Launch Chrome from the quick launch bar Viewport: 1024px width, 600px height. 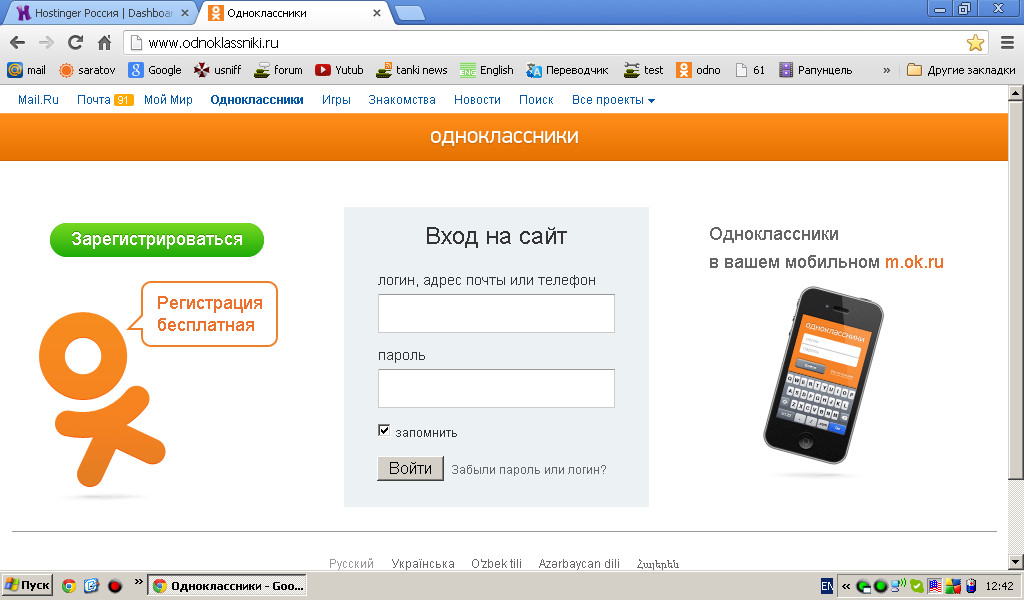[x=69, y=586]
